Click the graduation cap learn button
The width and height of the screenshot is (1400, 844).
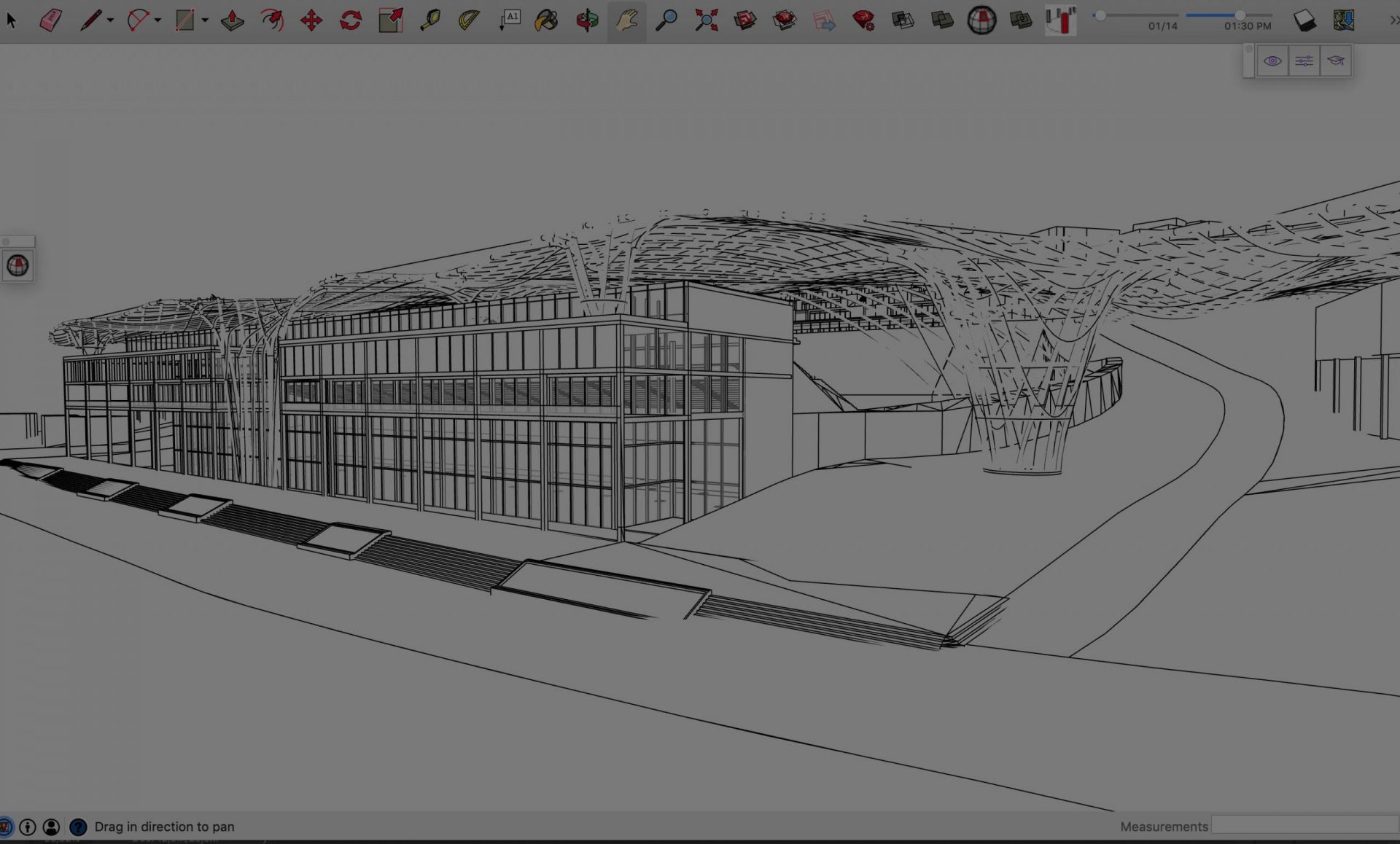[x=1336, y=60]
